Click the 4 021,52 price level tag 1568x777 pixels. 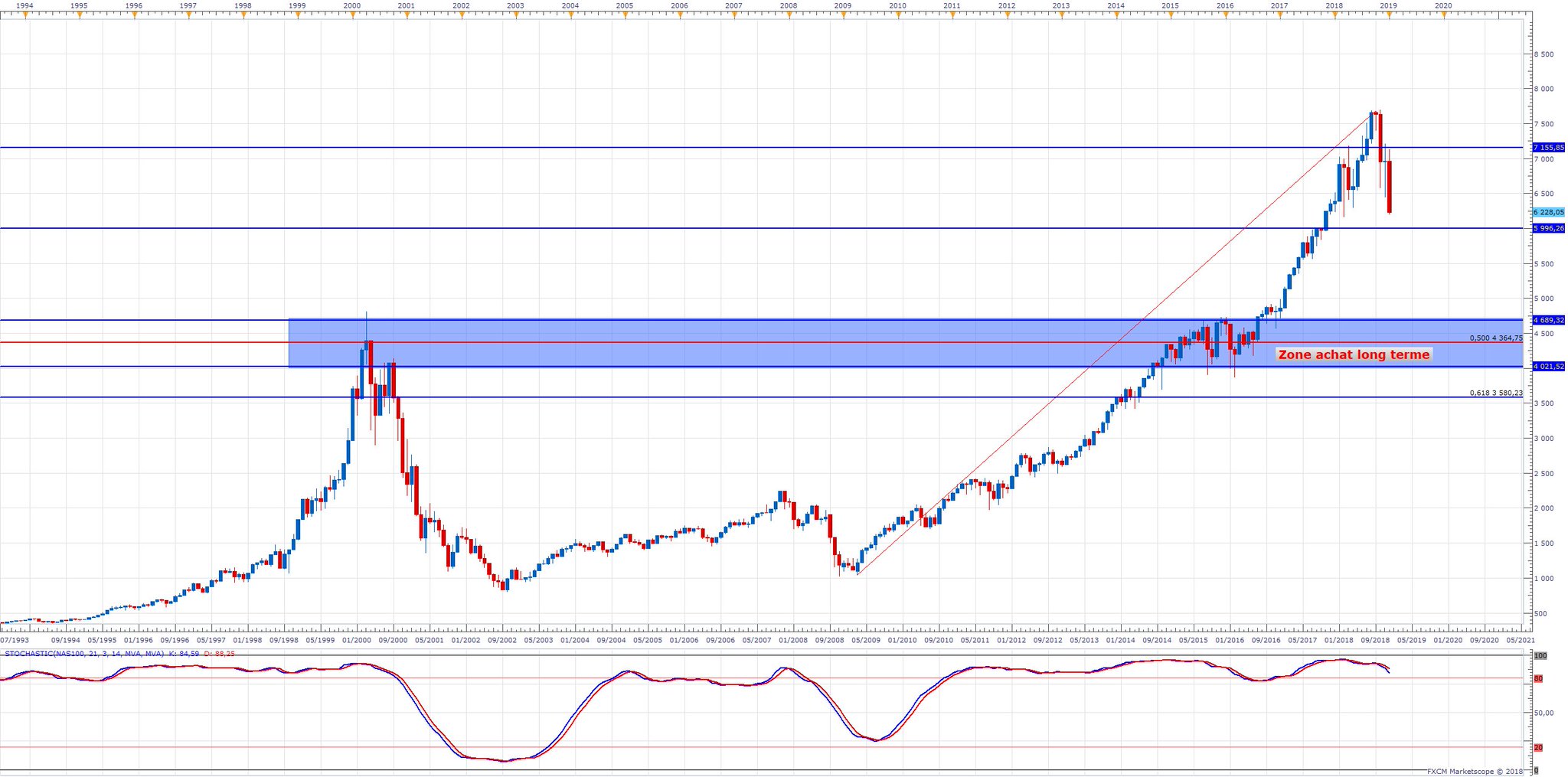(1549, 367)
